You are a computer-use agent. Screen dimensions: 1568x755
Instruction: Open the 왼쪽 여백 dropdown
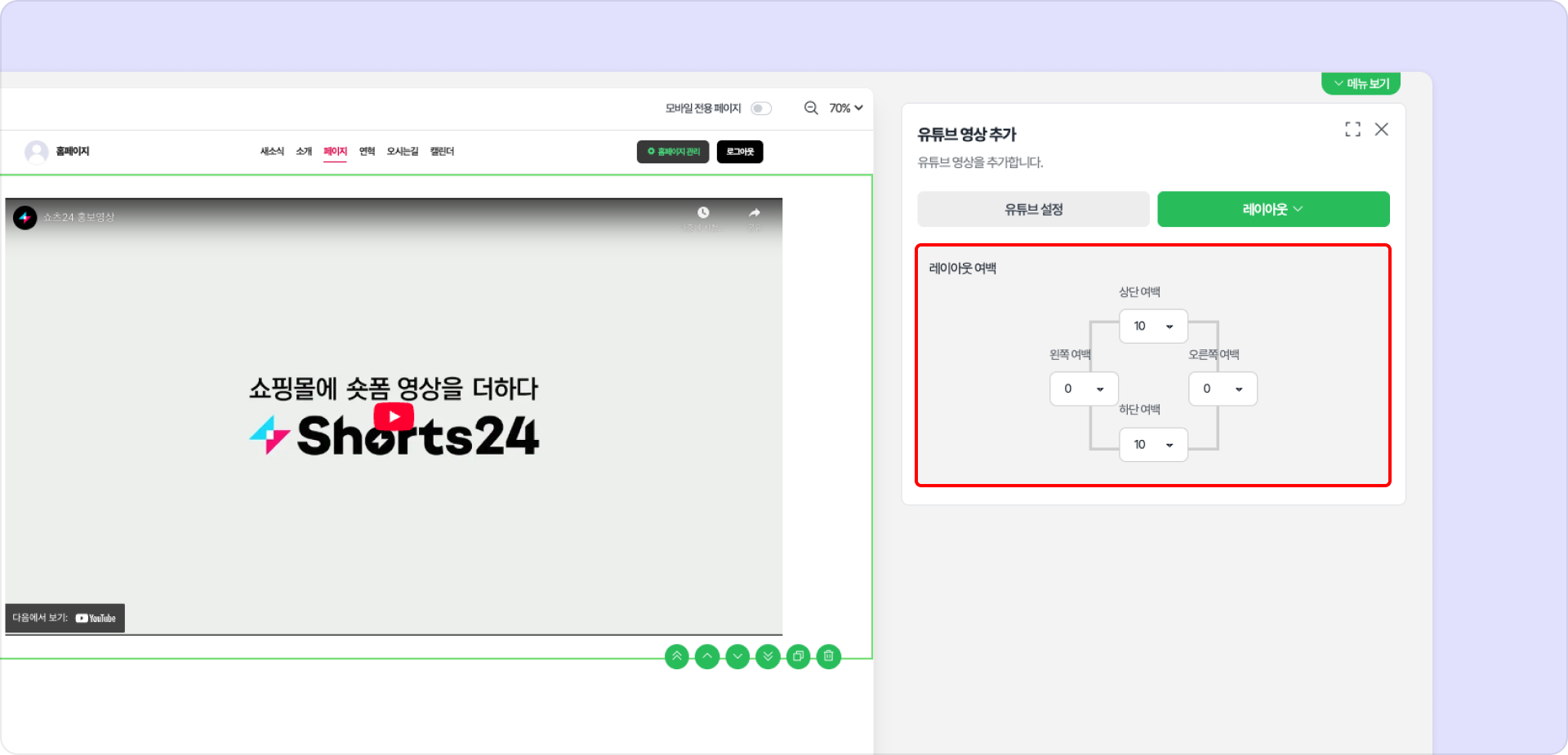[x=1084, y=389]
